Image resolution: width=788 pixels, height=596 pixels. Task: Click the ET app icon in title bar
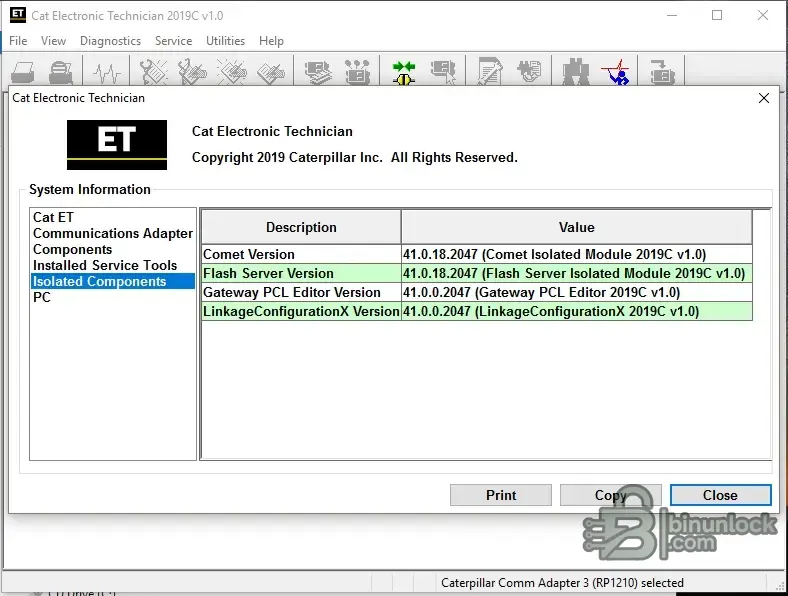tap(18, 15)
